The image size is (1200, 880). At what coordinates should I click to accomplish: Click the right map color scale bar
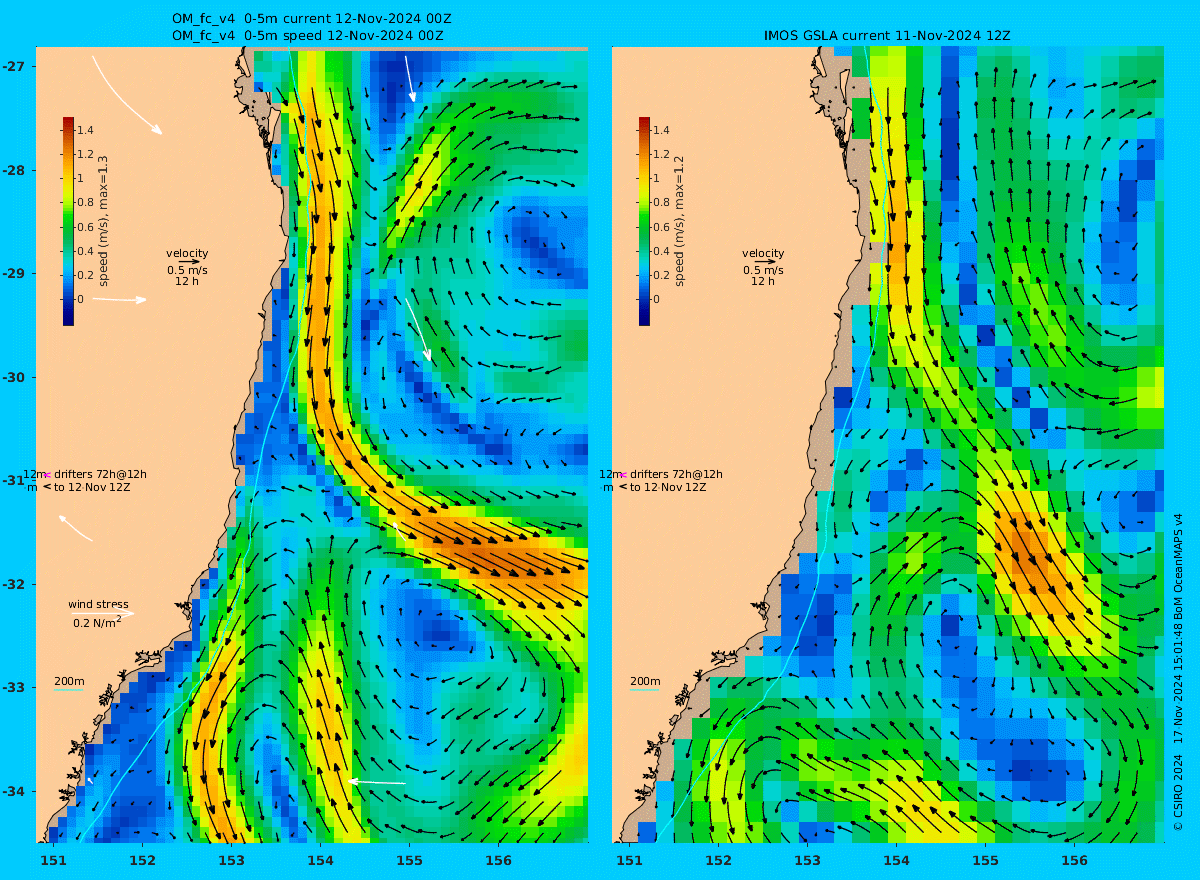click(x=644, y=221)
